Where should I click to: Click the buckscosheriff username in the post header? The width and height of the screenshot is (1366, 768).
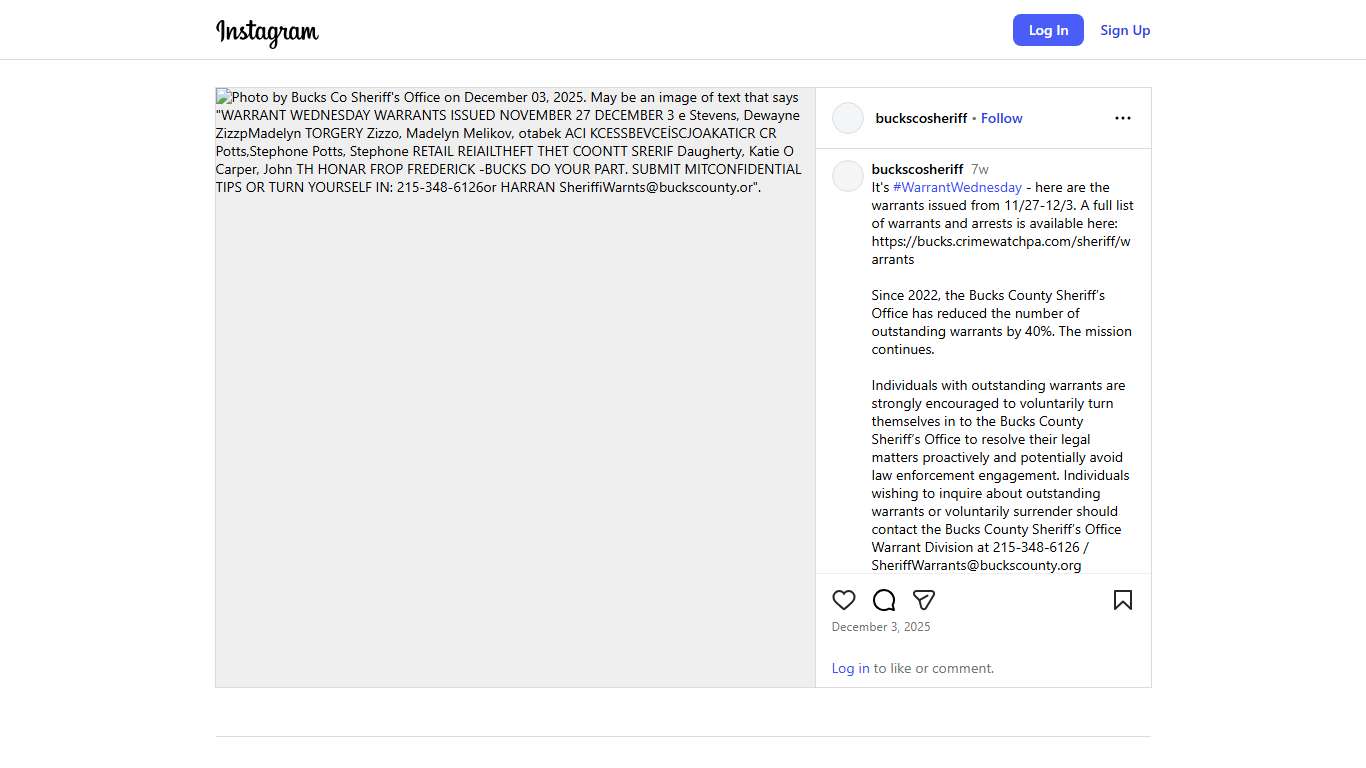tap(921, 118)
